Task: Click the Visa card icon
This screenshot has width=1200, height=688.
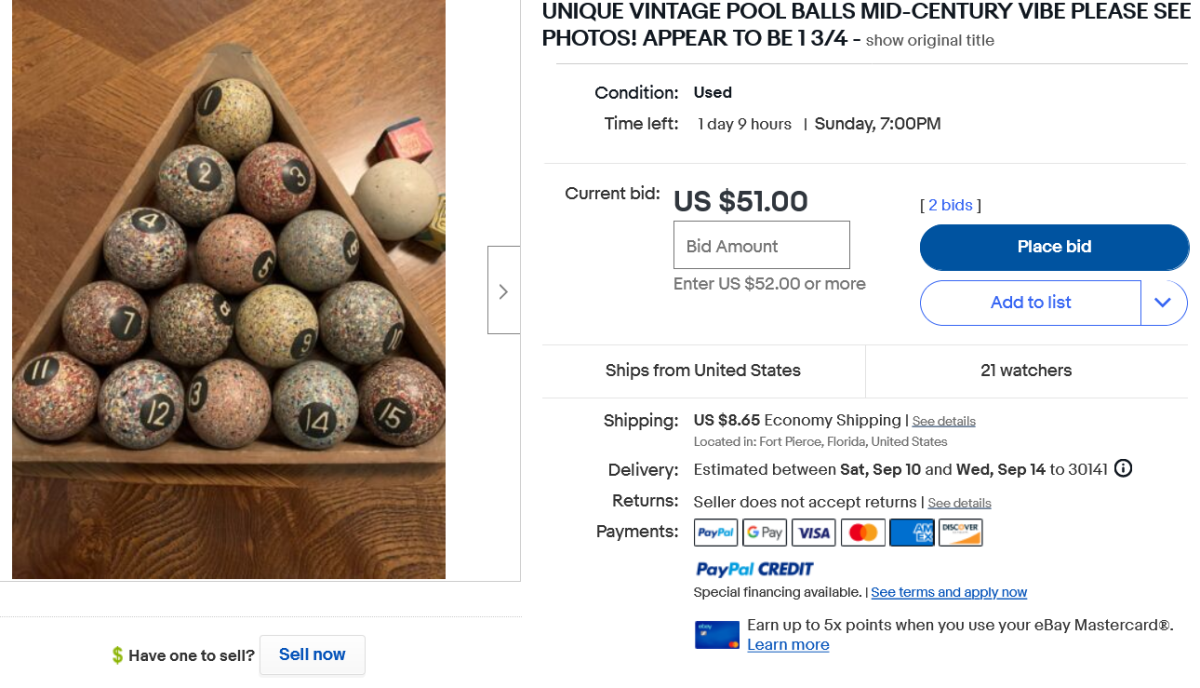Action: coord(814,533)
